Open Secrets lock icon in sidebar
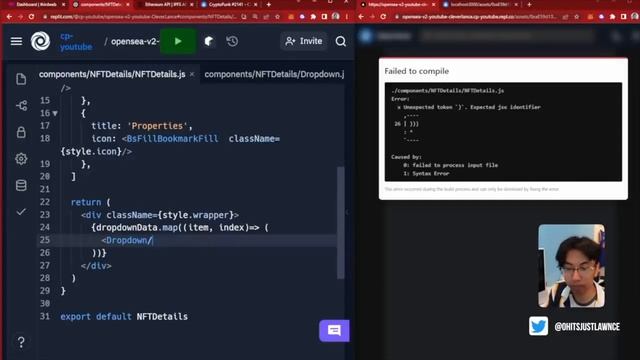The image size is (640, 360). click(x=21, y=132)
